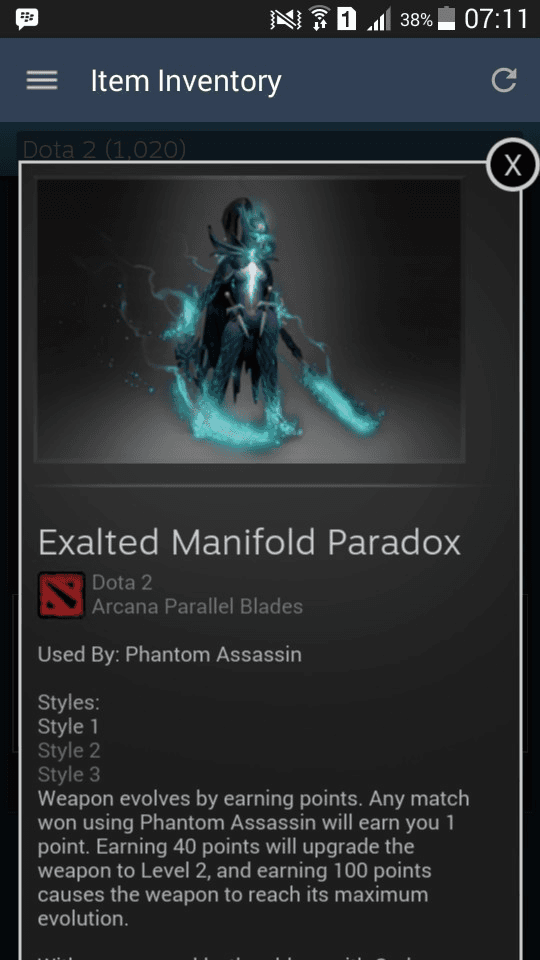The width and height of the screenshot is (540, 960).
Task: Select Style 2 of the arcana
Action: (69, 750)
